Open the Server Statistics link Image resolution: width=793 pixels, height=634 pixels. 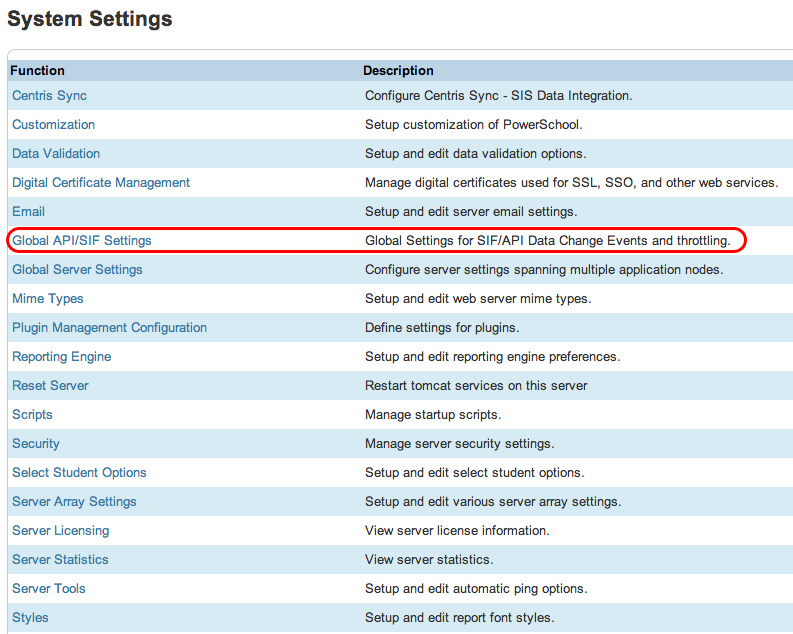[x=60, y=560]
